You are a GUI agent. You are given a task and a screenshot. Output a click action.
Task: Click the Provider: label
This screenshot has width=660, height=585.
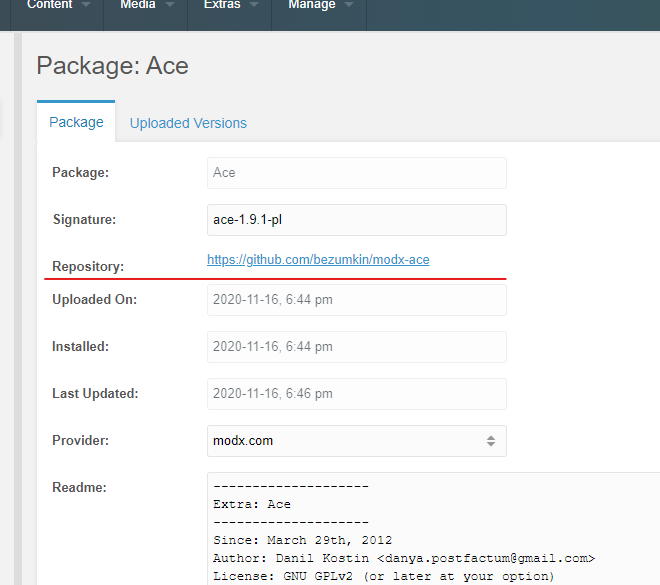point(80,441)
